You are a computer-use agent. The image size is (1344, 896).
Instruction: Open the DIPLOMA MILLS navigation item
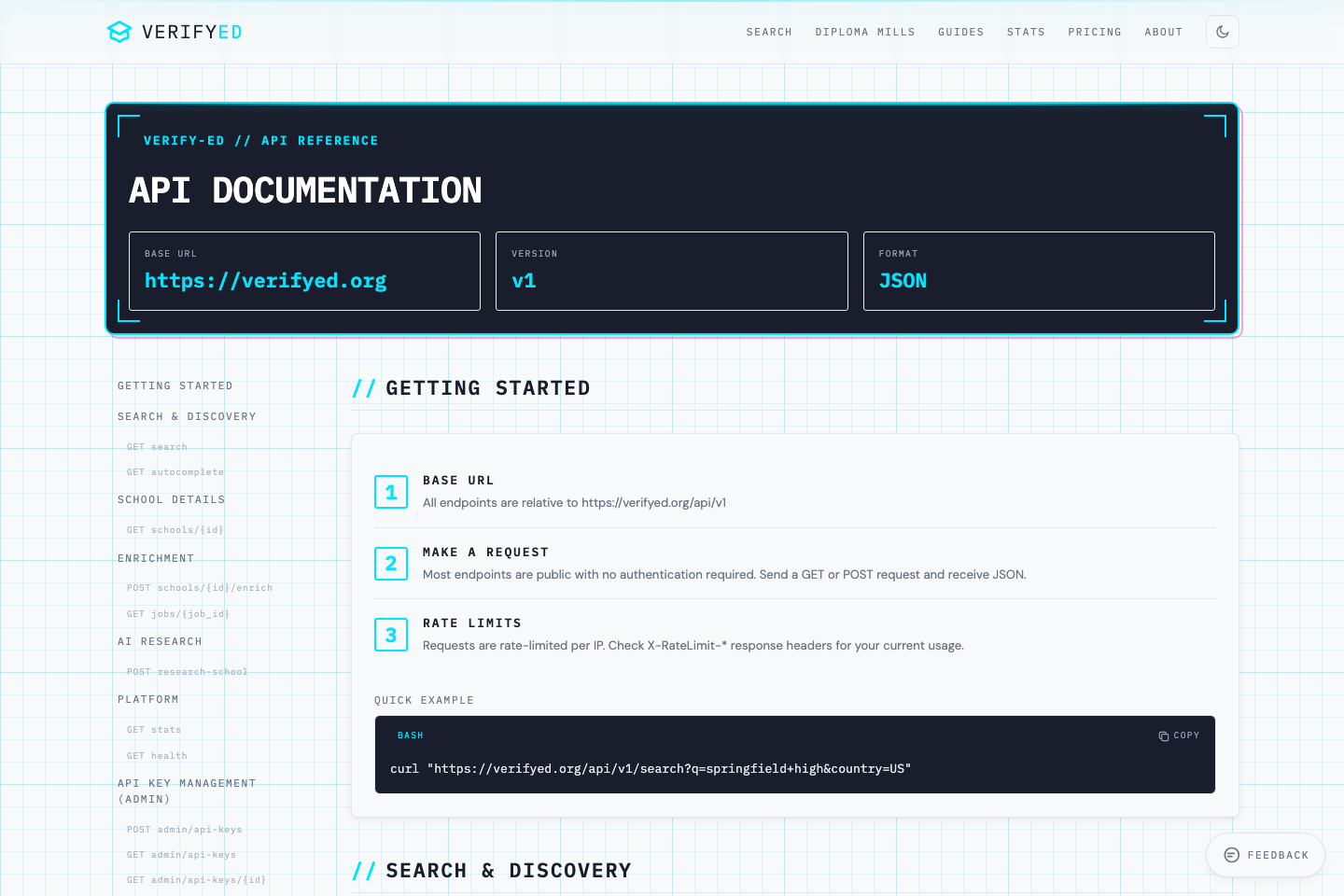tap(864, 32)
